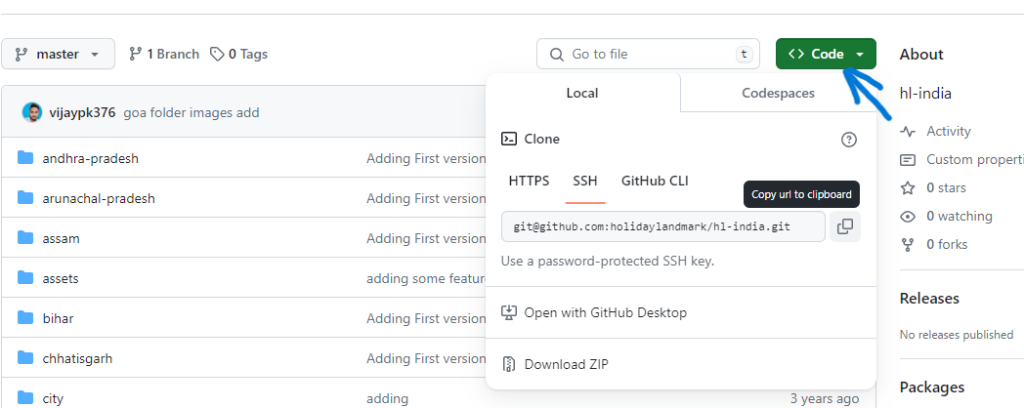Open the andhra-pradesh folder
Image resolution: width=1024 pixels, height=408 pixels.
click(90, 158)
